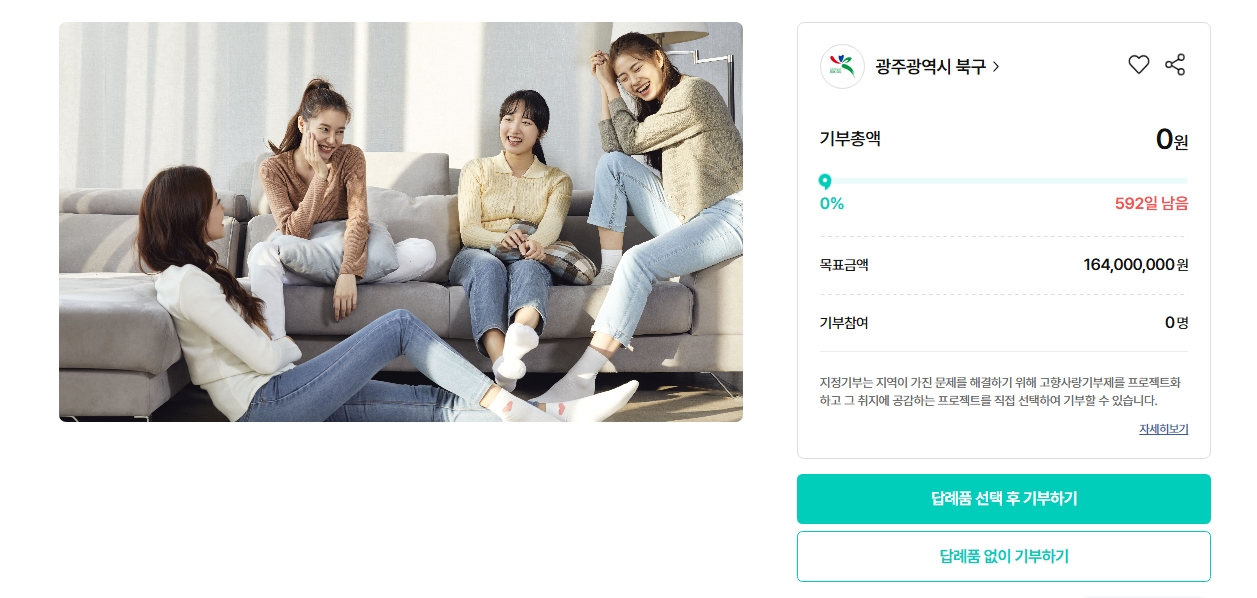Click 답례품 없이 기부하기 button
Viewport: 1257px width, 598px height.
point(1004,556)
